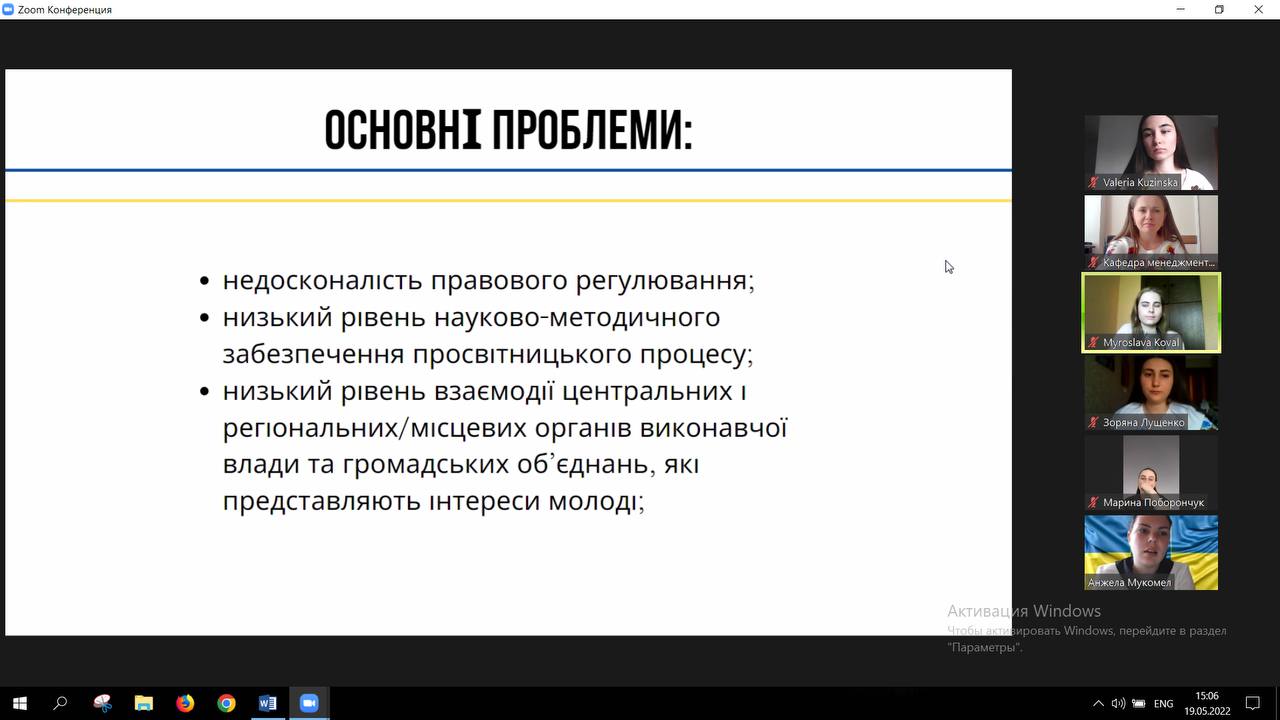Image resolution: width=1280 pixels, height=720 pixels.
Task: Click the Zoom icon in the taskbar
Action: [308, 703]
